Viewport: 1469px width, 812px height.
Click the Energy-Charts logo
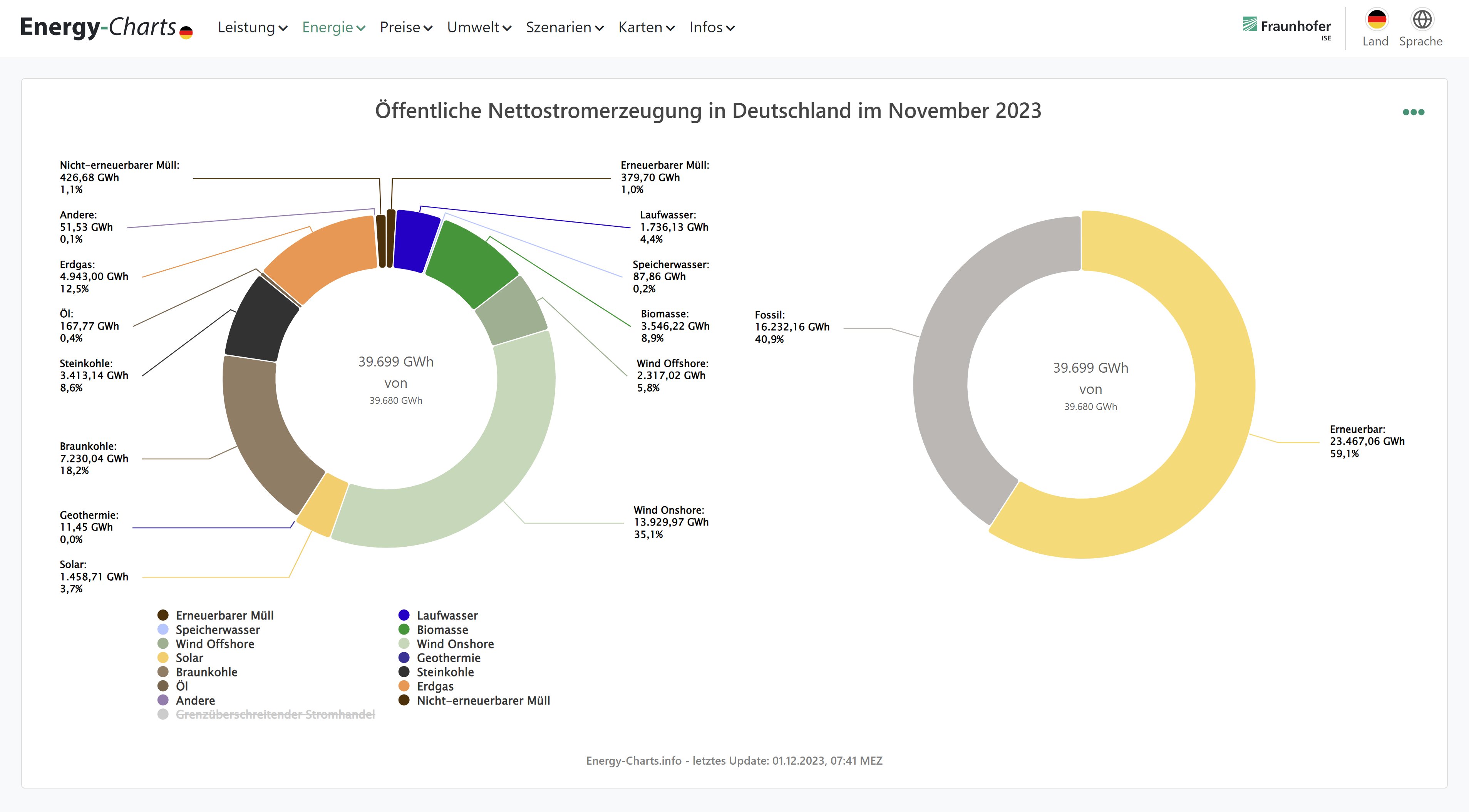tap(106, 27)
